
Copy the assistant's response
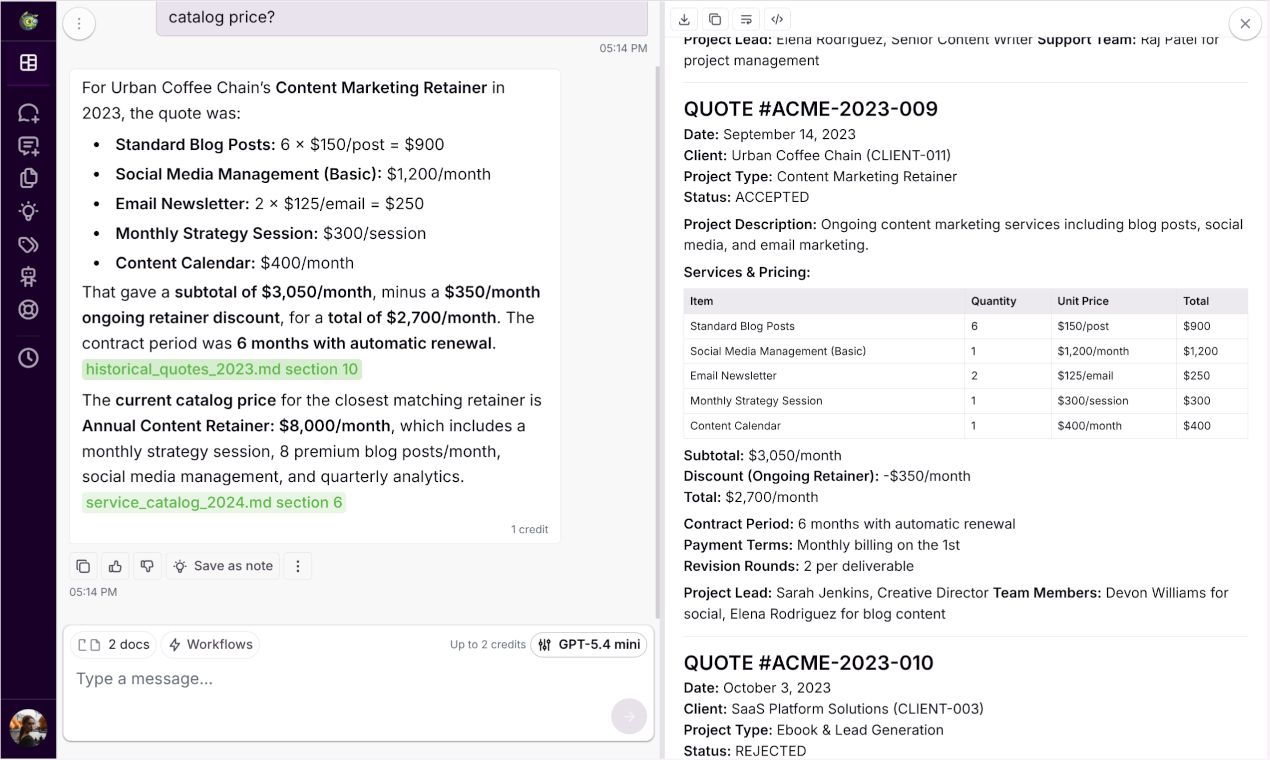pyautogui.click(x=83, y=566)
